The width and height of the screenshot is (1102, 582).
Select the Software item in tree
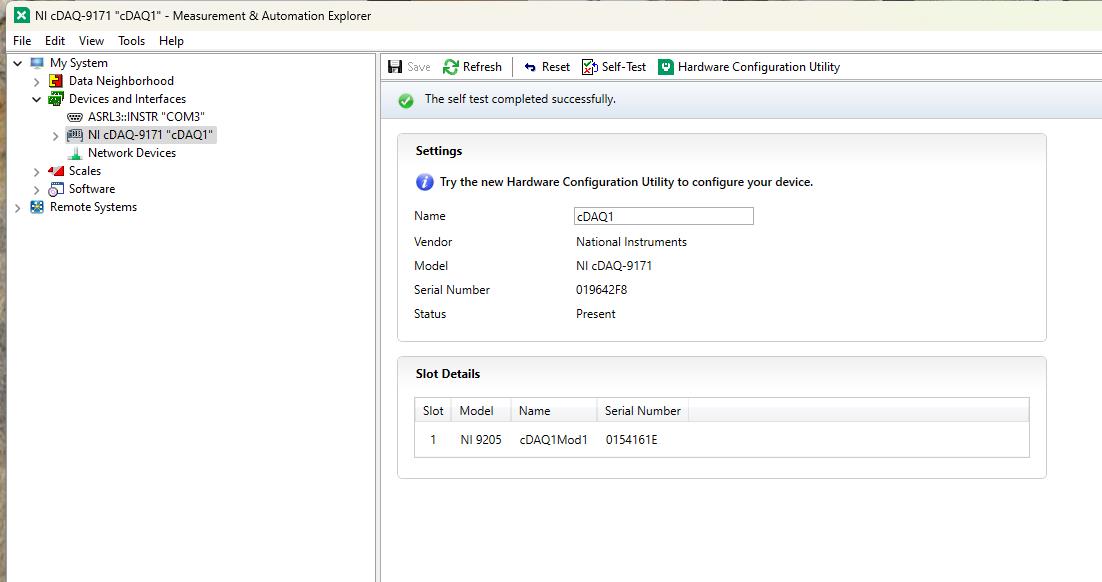[x=91, y=189]
